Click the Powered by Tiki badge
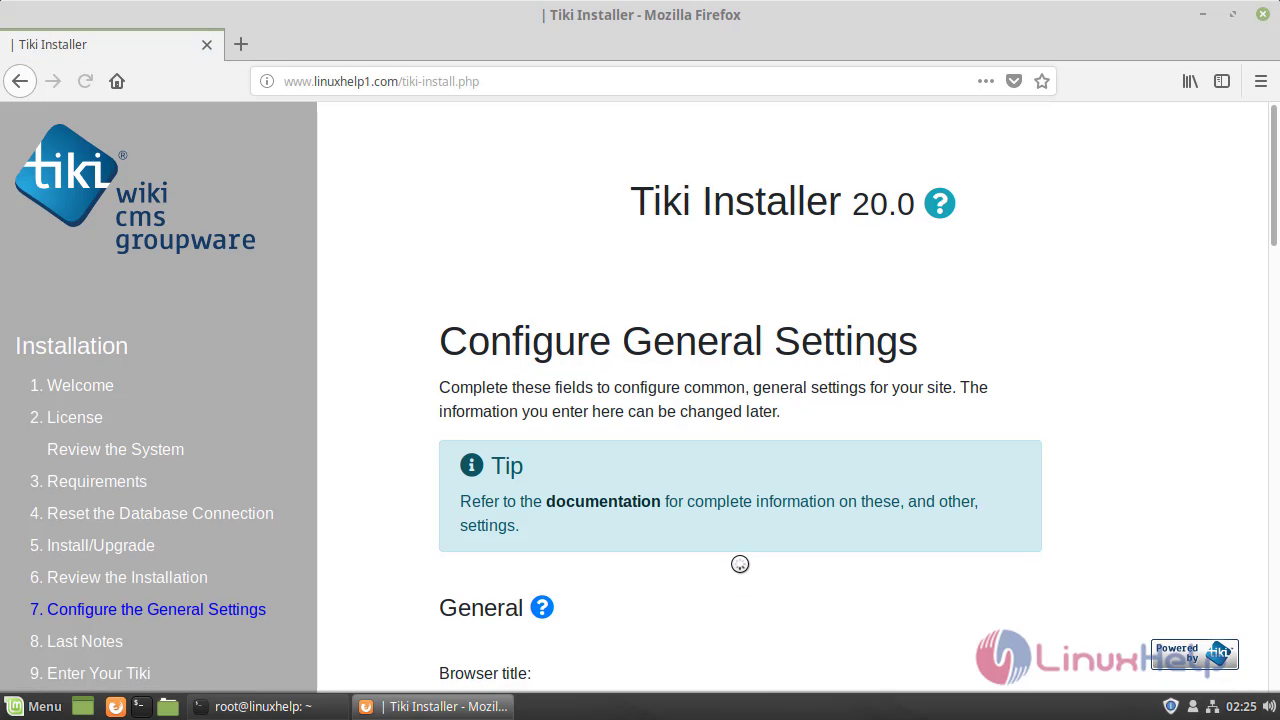 point(1195,654)
